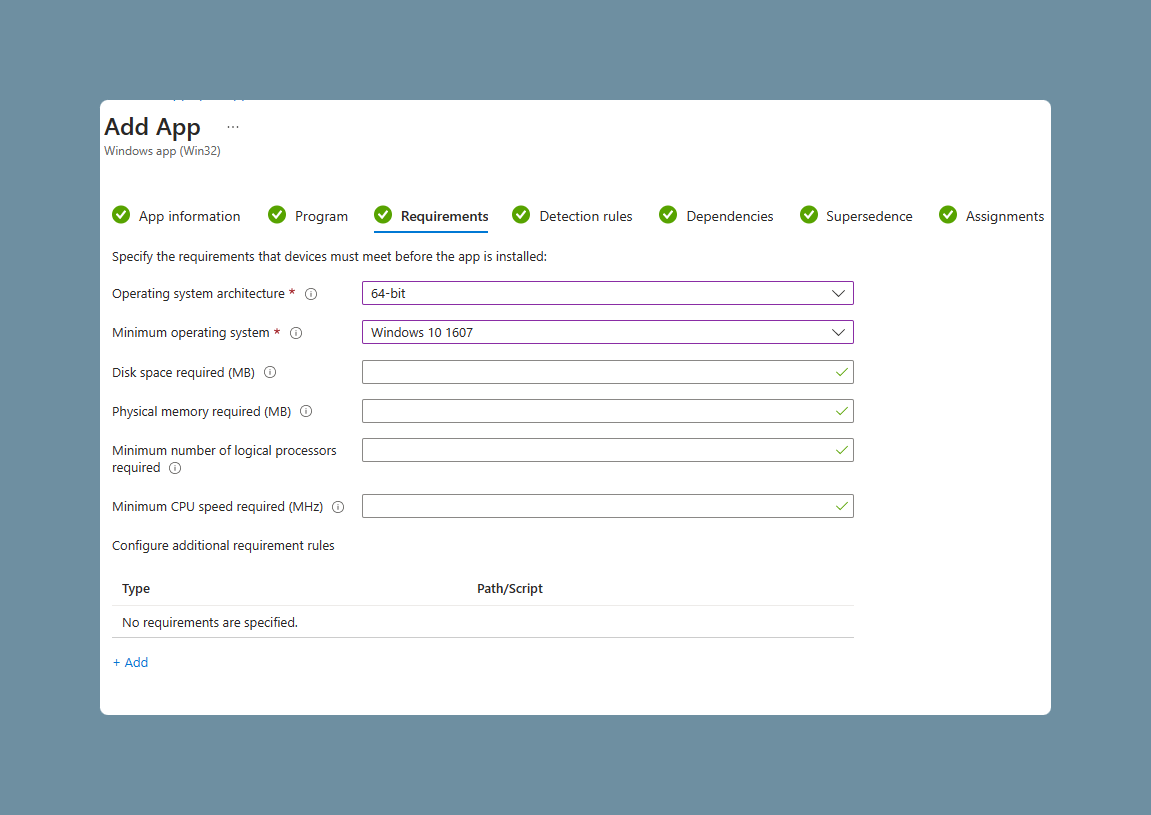Screen dimensions: 1151x815
Task: Click the info icon beside Disk space required
Action: [x=270, y=372]
